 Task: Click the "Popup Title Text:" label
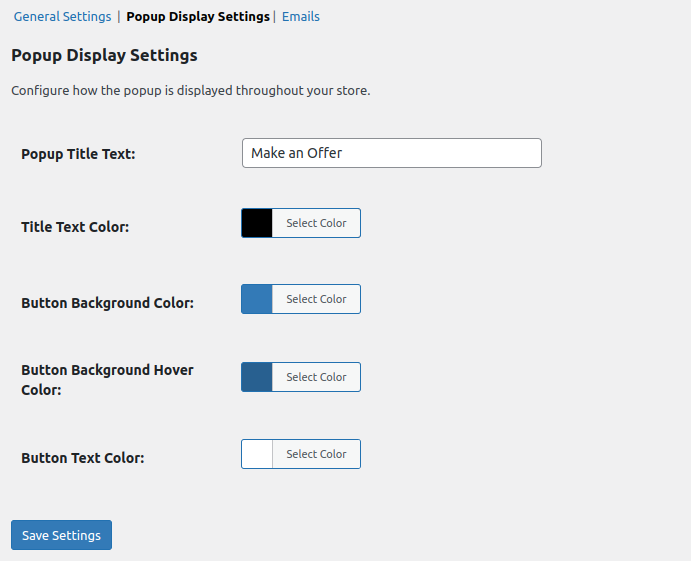point(78,155)
